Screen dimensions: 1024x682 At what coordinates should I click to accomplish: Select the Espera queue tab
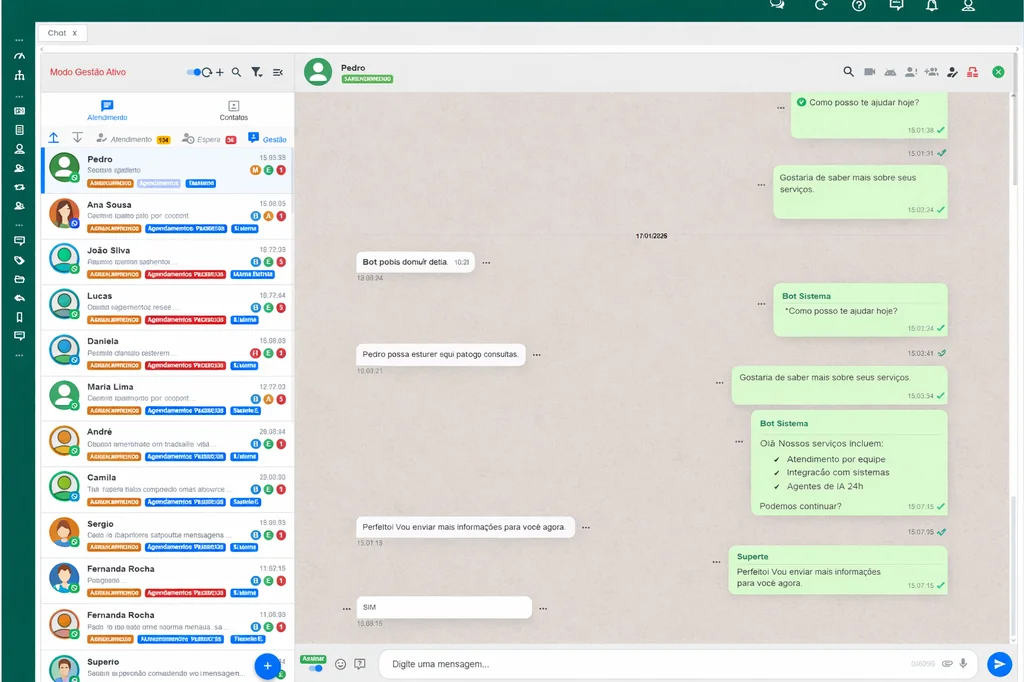[208, 139]
